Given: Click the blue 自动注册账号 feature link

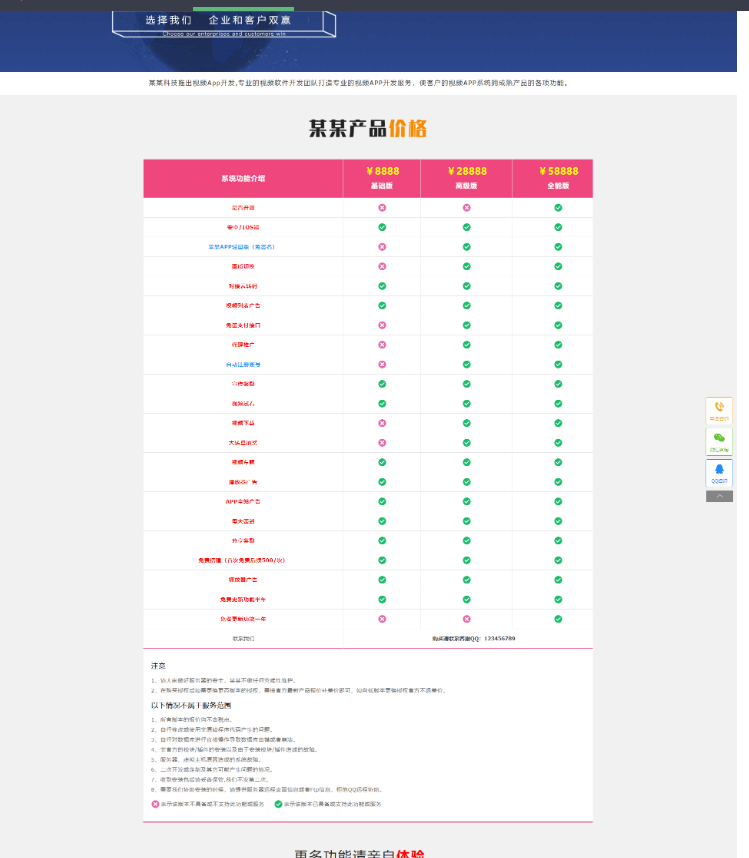Looking at the screenshot, I should click(x=244, y=364).
